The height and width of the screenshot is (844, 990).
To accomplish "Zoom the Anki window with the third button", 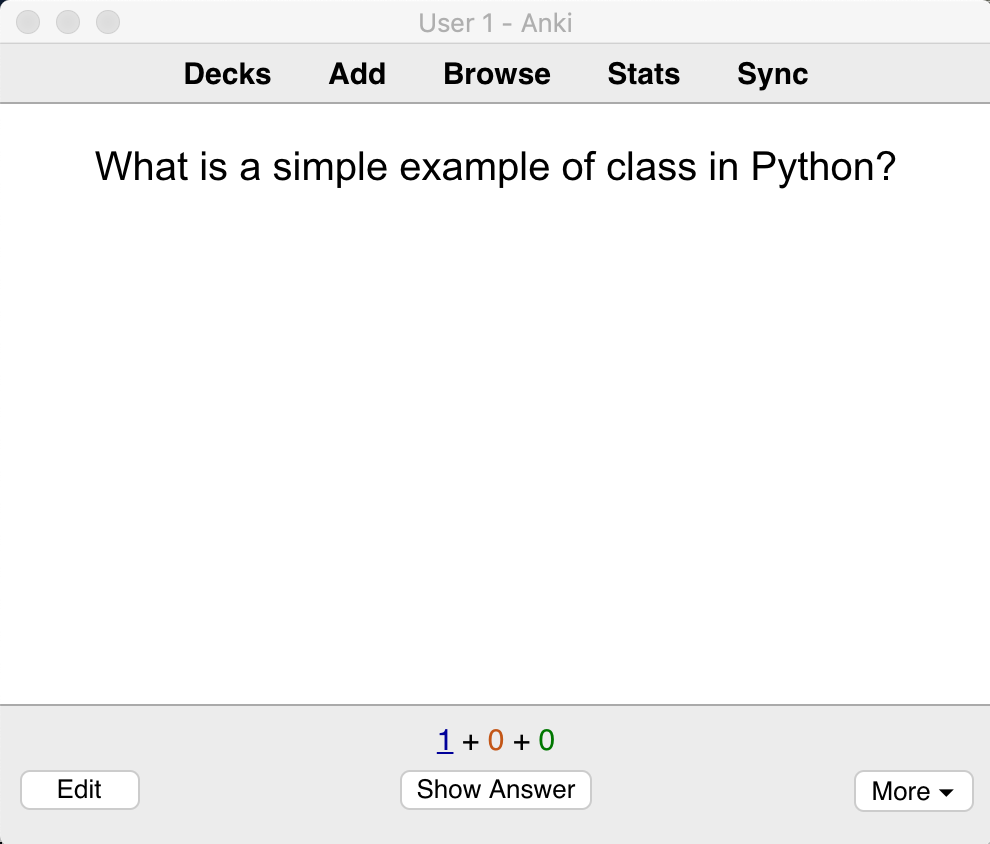I will click(108, 22).
